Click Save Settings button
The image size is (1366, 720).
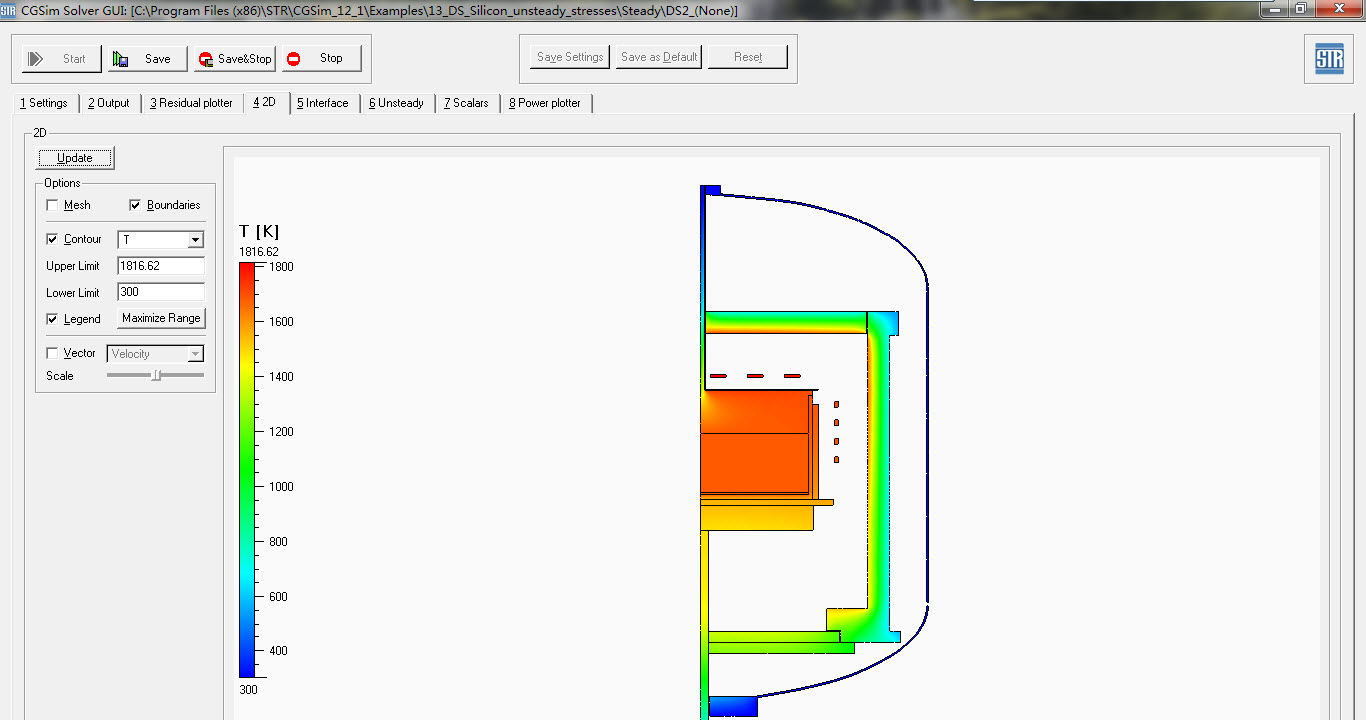point(570,57)
